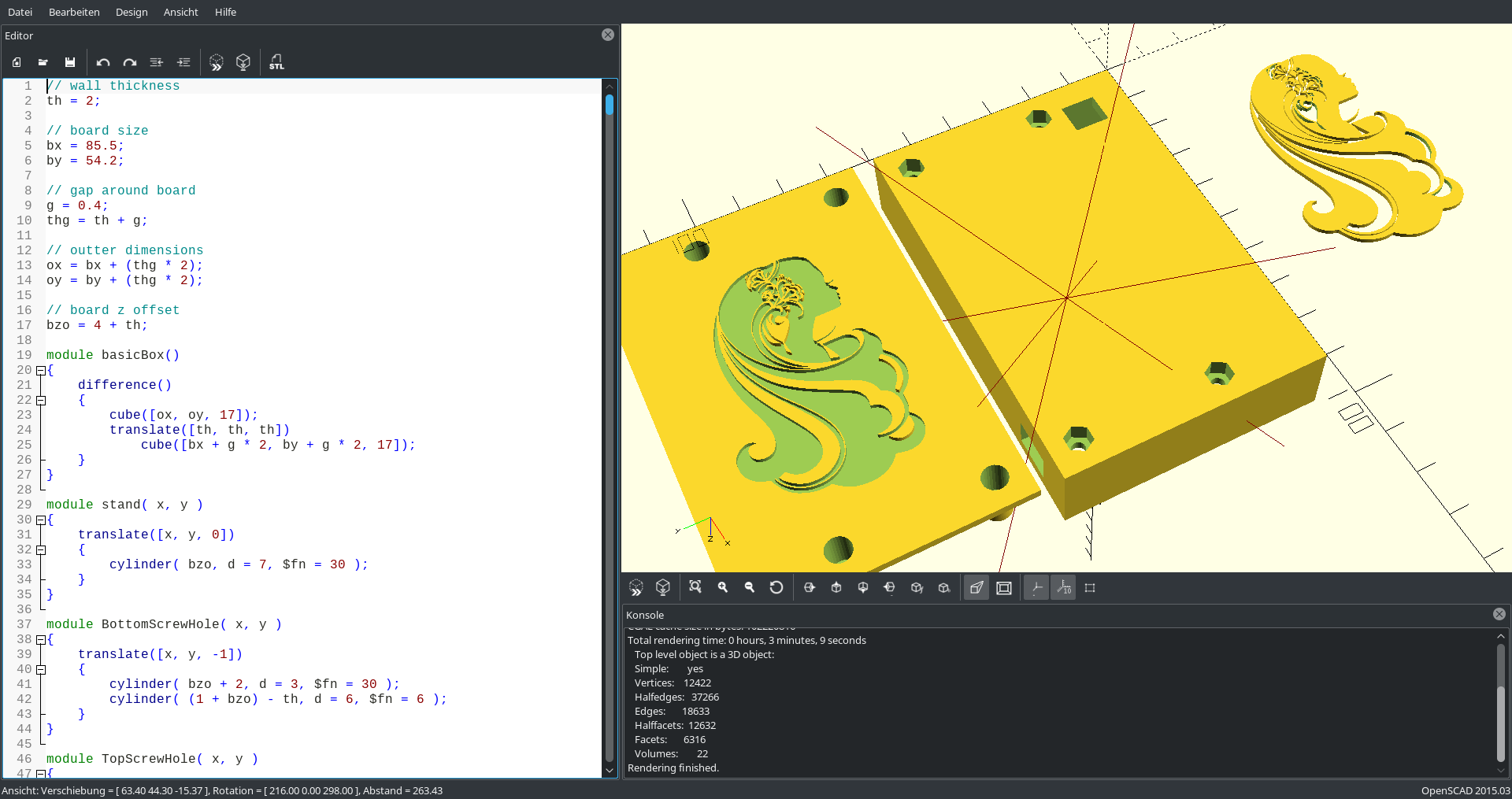The width and height of the screenshot is (1512, 799).
Task: Collapse the translate block at line 32
Action: (41, 550)
